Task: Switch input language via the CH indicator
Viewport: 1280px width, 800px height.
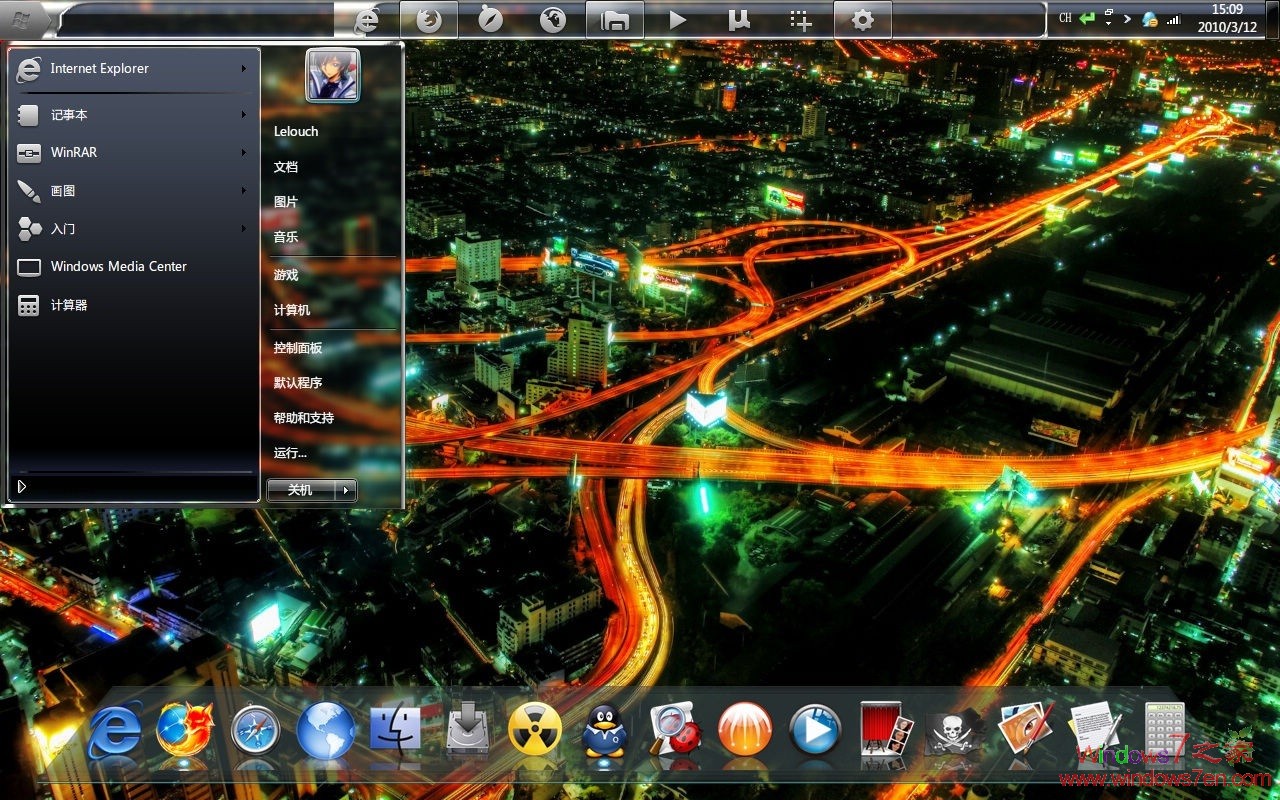Action: point(1064,16)
